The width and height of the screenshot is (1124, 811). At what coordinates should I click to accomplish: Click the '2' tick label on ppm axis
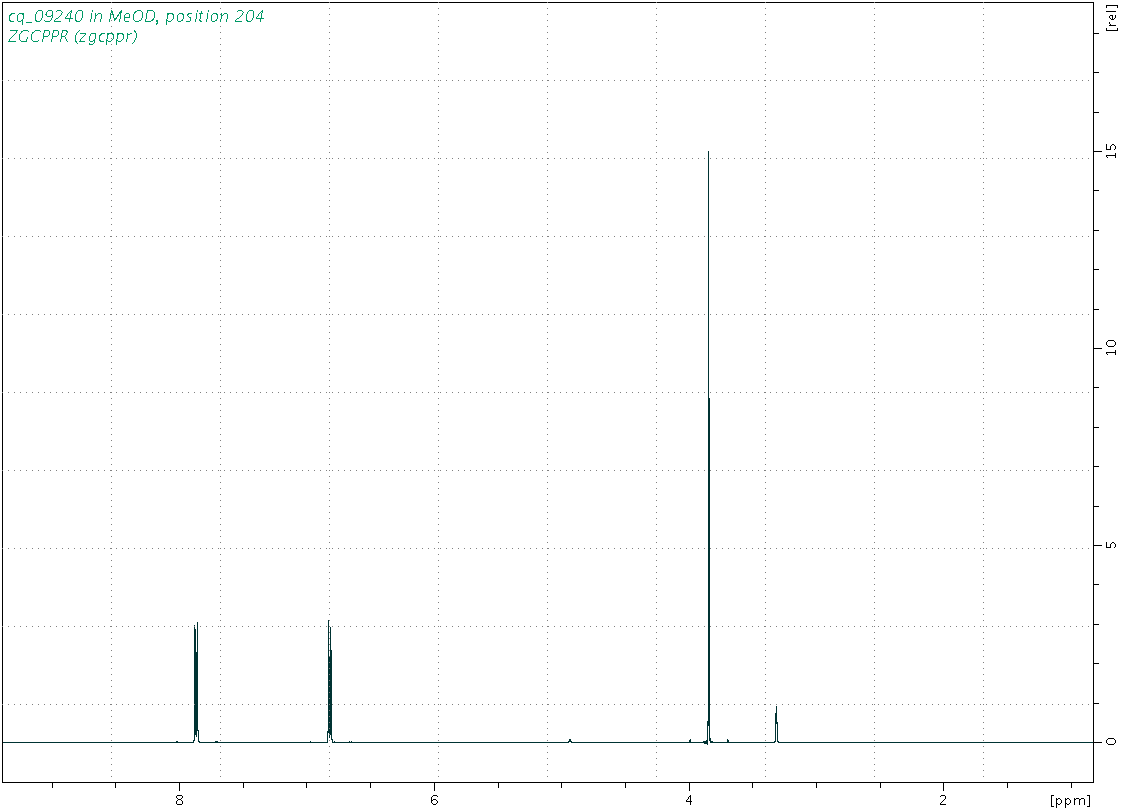point(943,800)
